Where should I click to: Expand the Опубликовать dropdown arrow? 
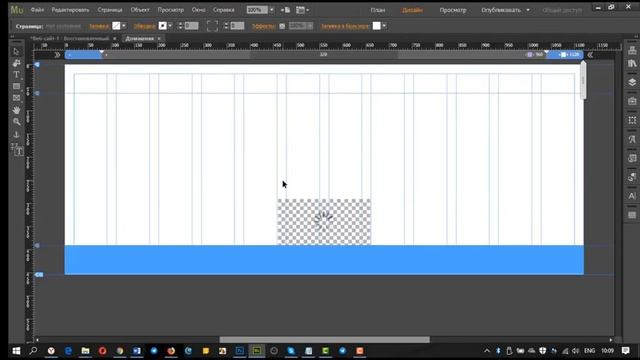528,10
